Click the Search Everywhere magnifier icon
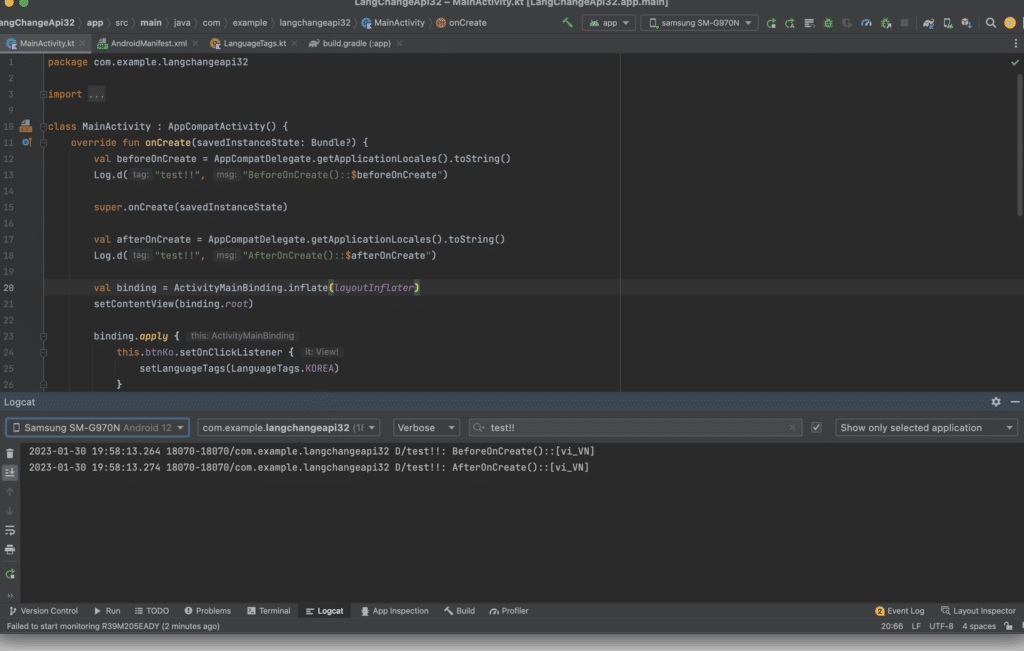Screen dimensions: 1024x651 (x=991, y=23)
